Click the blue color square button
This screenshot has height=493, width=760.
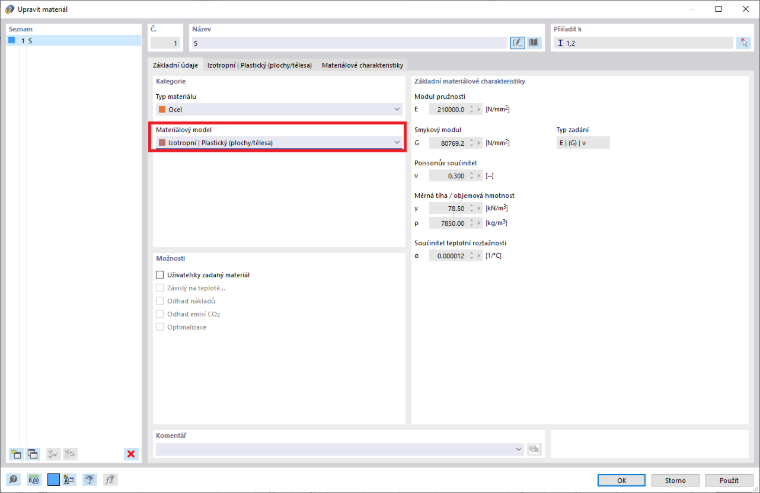53,479
